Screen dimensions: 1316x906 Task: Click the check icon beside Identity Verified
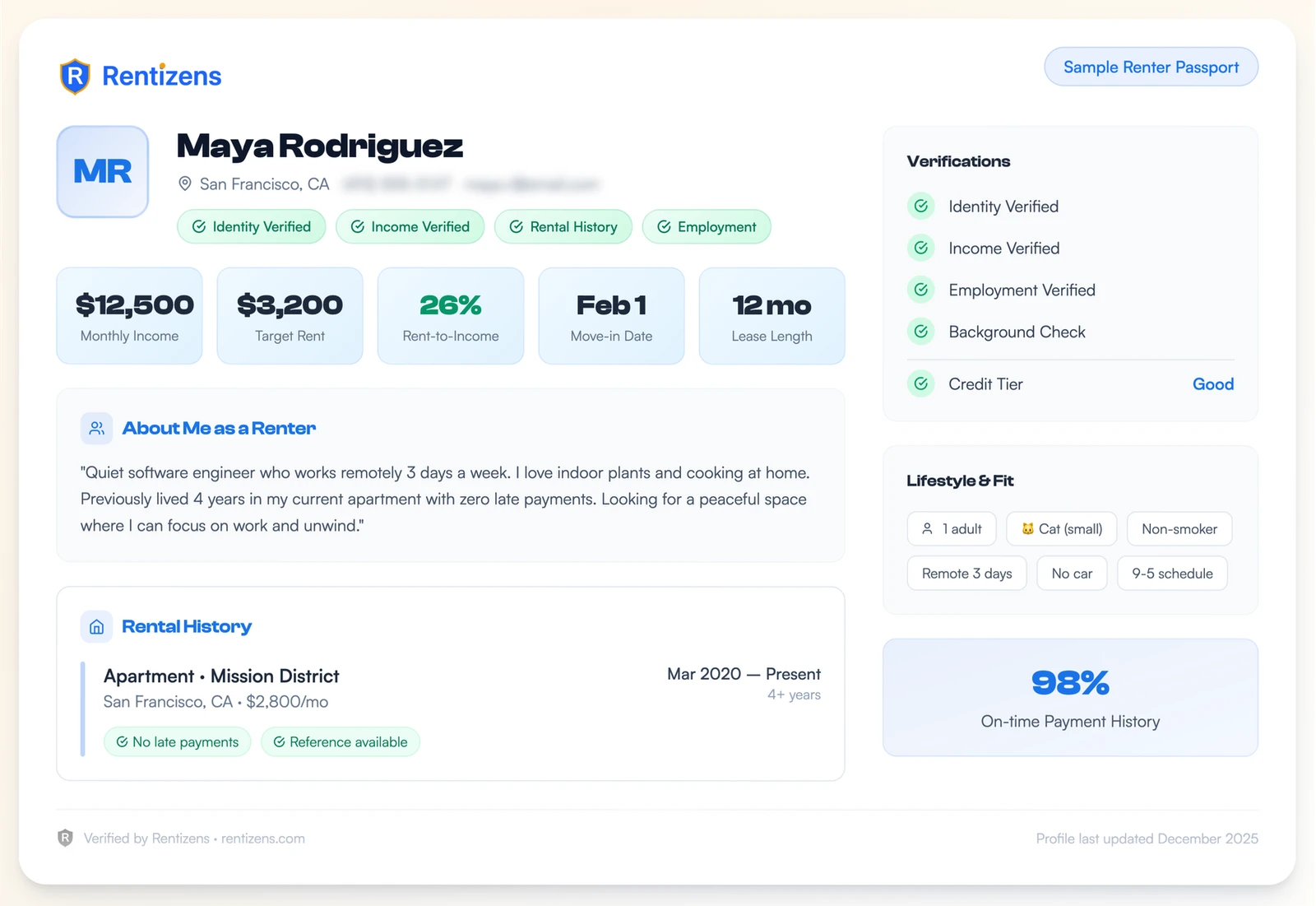(921, 206)
